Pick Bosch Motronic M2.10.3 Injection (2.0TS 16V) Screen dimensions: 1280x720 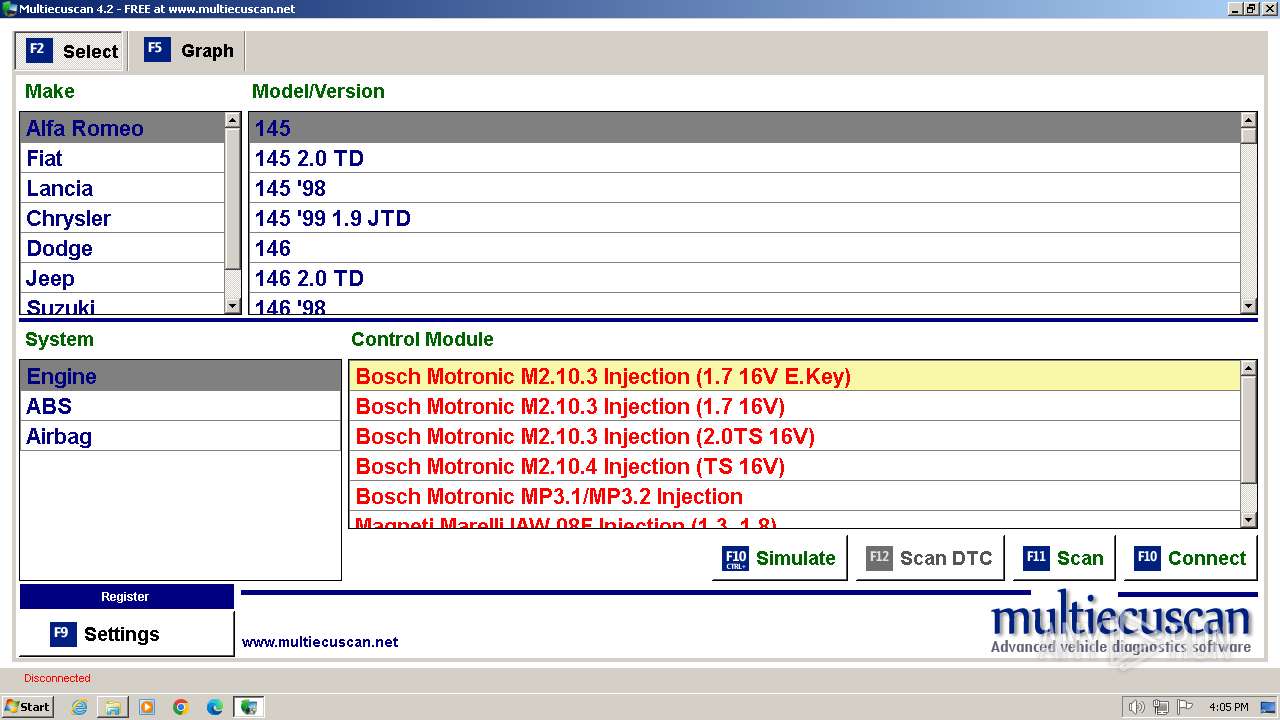(x=795, y=436)
